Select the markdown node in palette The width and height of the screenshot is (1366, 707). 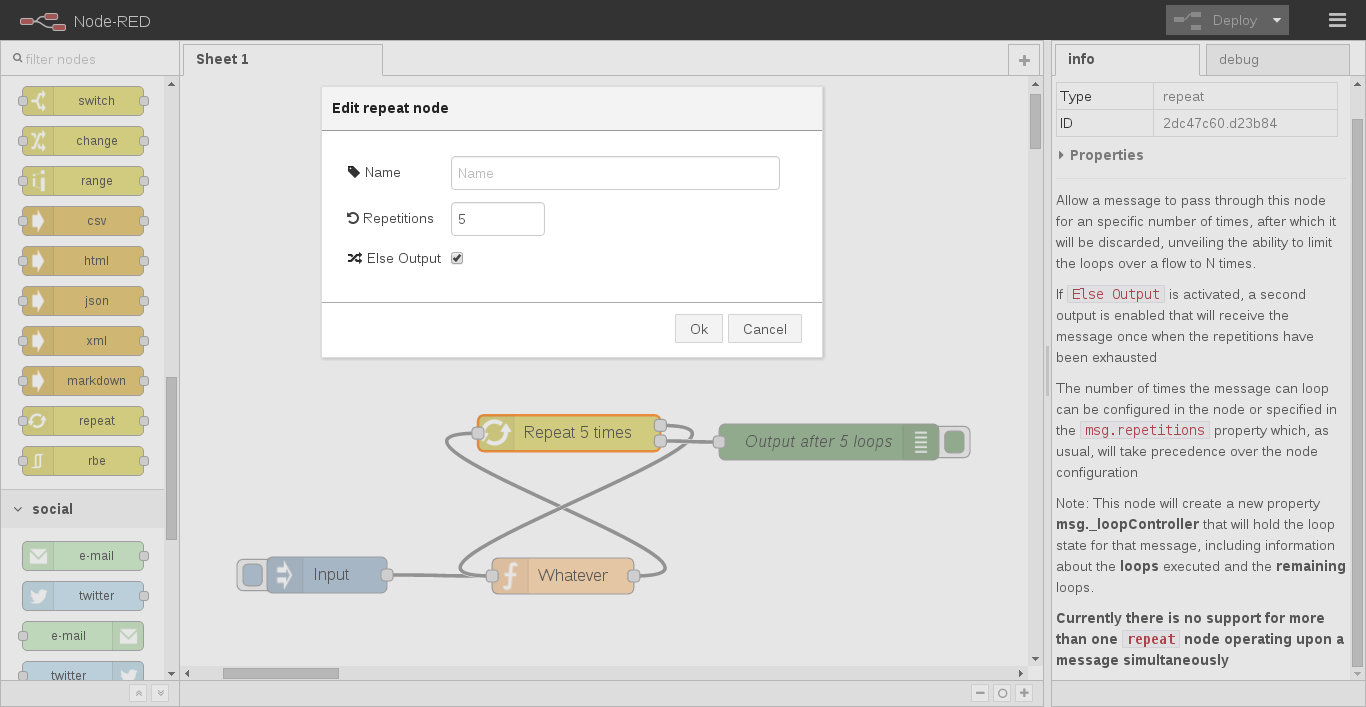(83, 381)
